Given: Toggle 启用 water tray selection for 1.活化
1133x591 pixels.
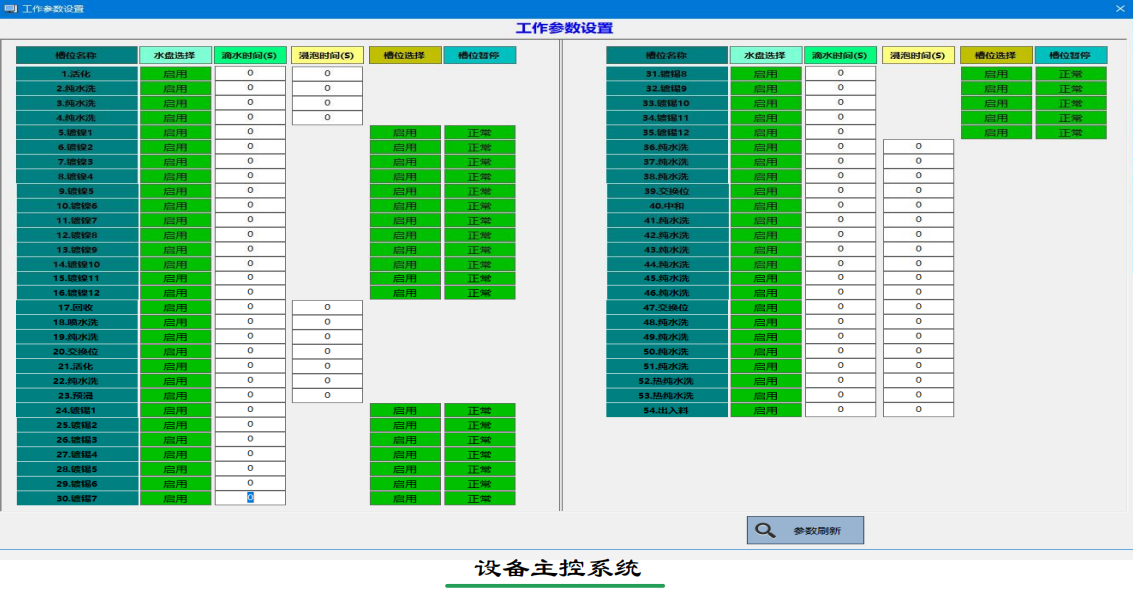Looking at the screenshot, I should pyautogui.click(x=177, y=73).
